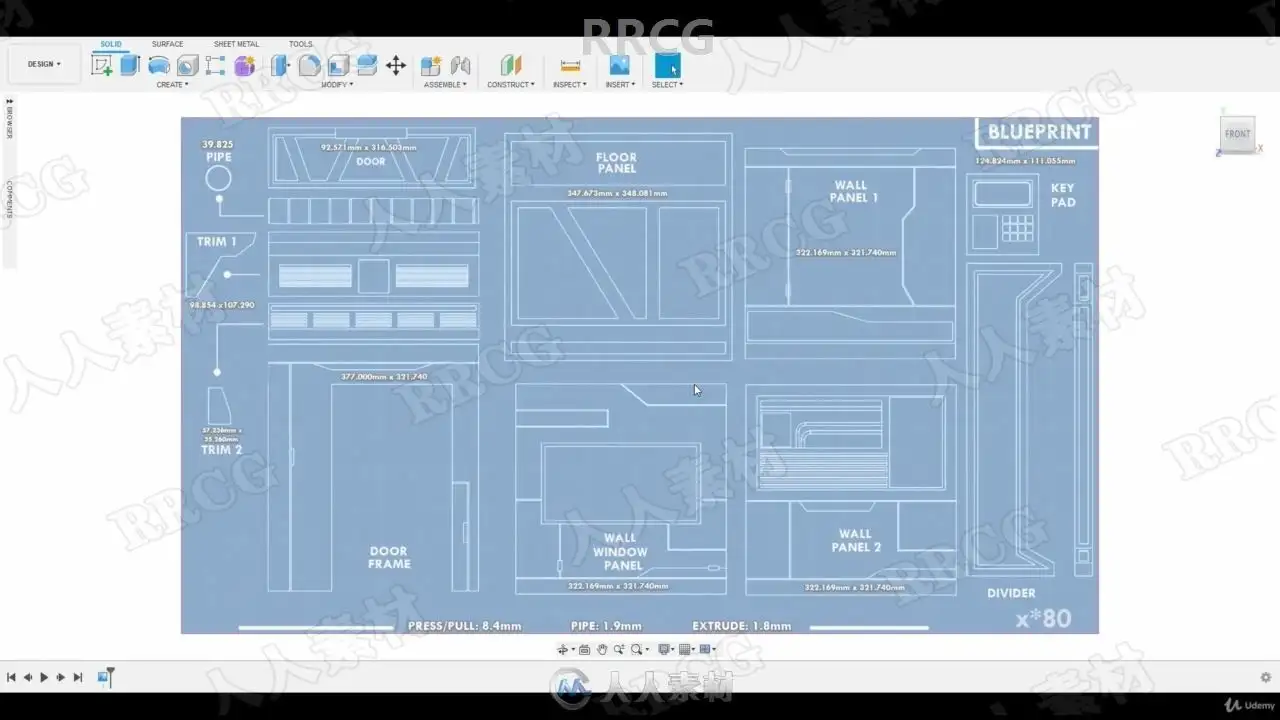Open the timeline settings gear
Screen dimensions: 1280x720
[1265, 677]
